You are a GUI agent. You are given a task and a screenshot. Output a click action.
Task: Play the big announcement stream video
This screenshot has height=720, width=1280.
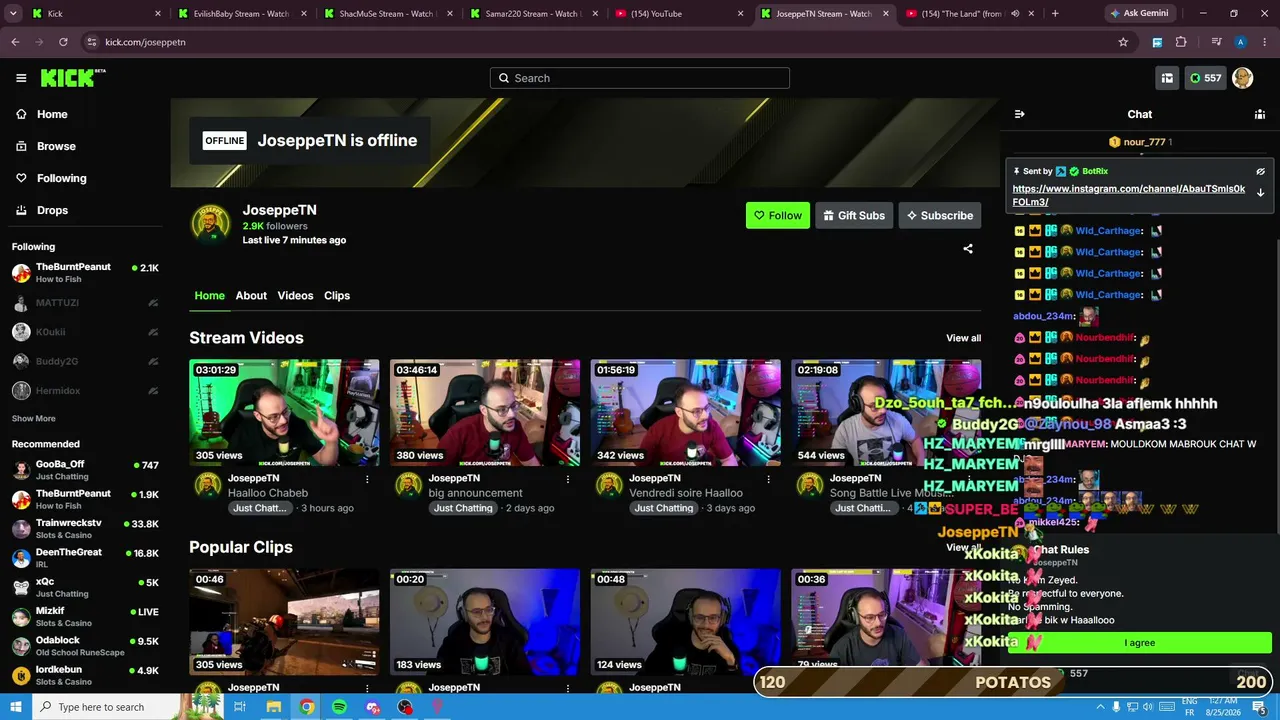[x=485, y=413]
